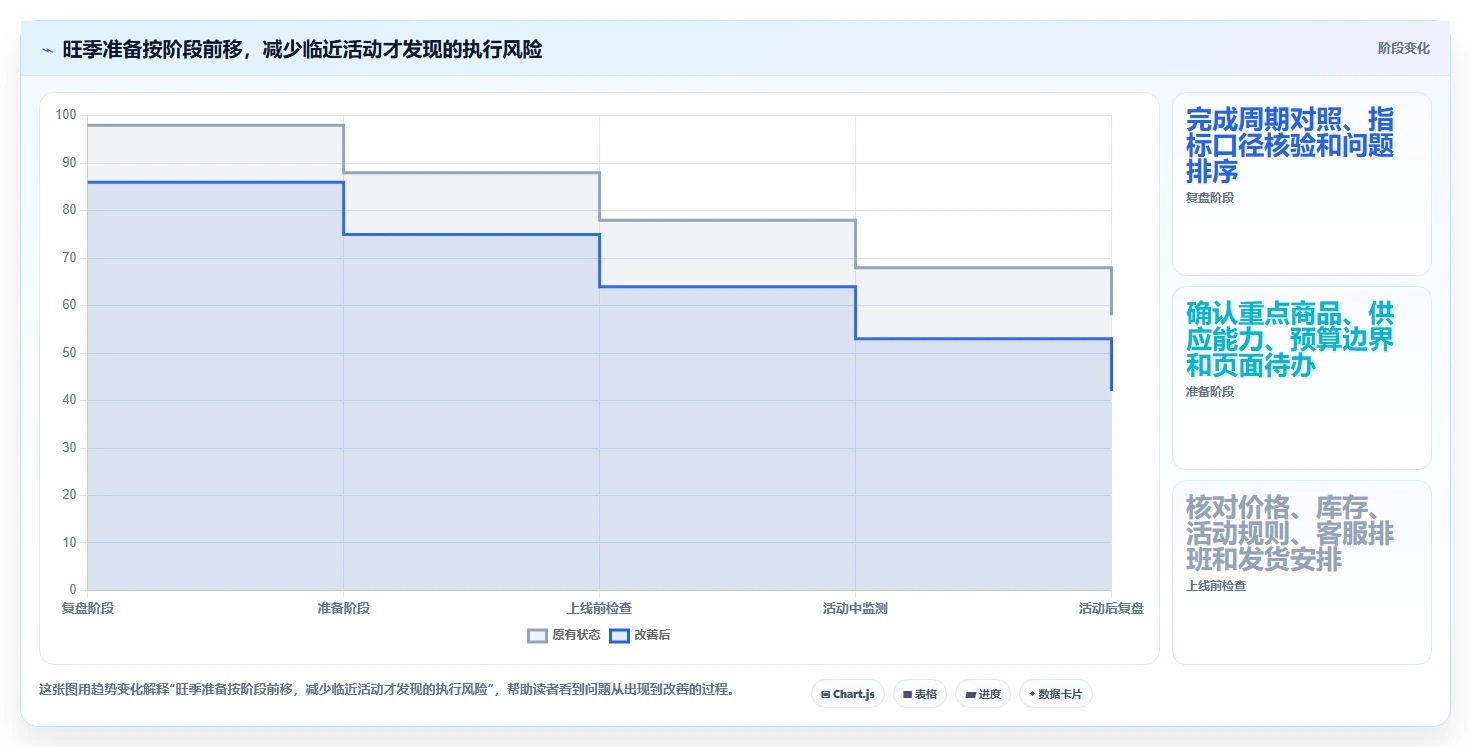
Task: Click the 进度 tag
Action: (983, 693)
